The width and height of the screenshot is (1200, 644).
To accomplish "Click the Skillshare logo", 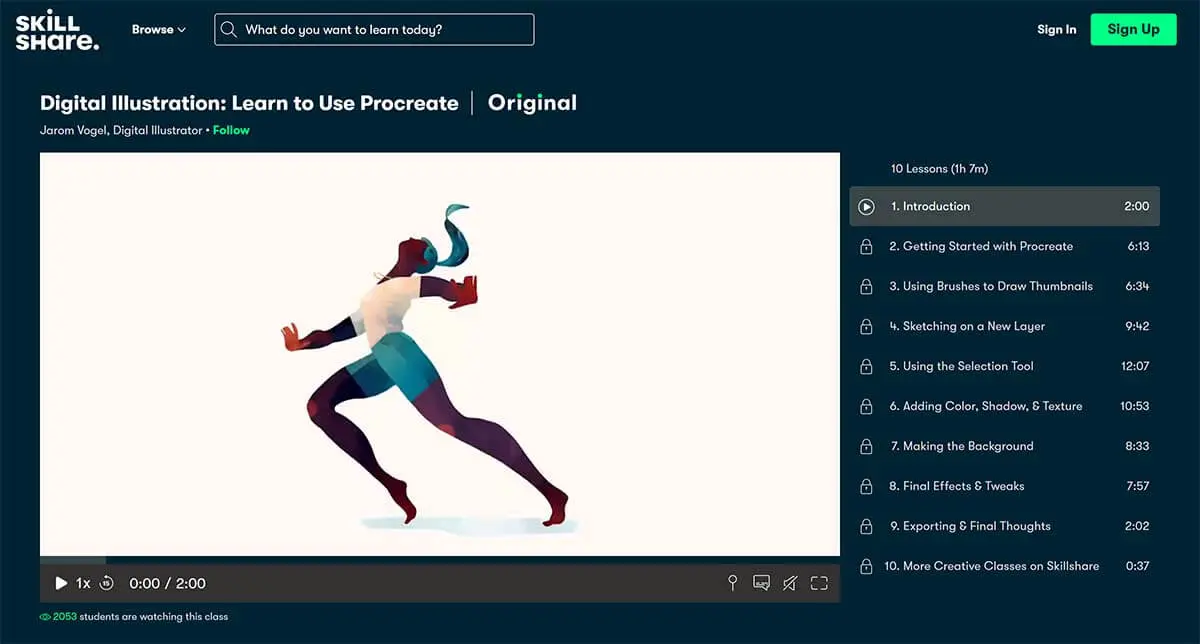I will [x=57, y=29].
